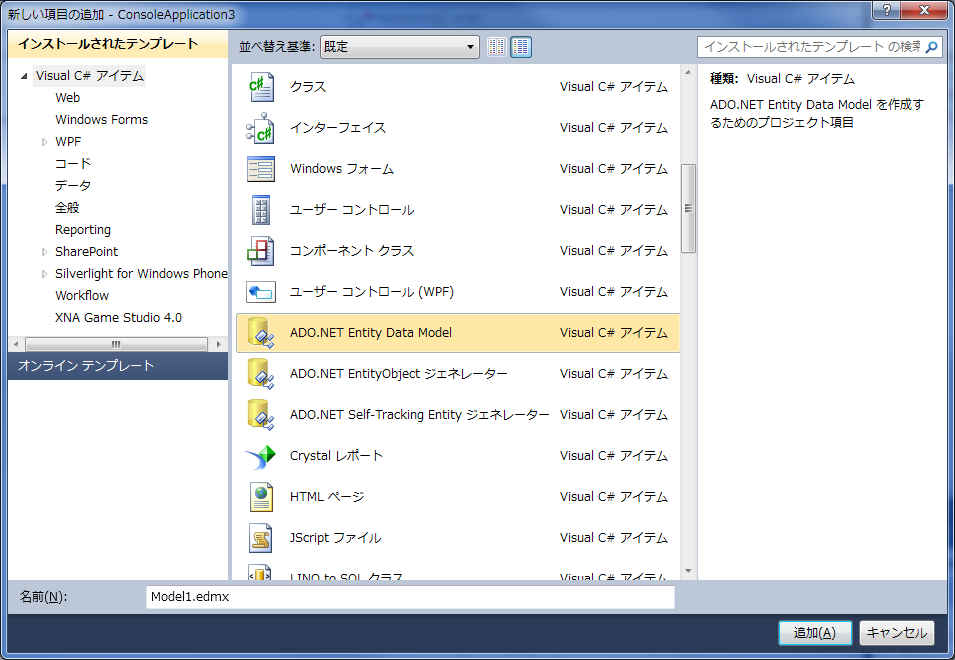
Task: Select ADO.NET EntityObject ジェネレーター icon
Action: [261, 374]
